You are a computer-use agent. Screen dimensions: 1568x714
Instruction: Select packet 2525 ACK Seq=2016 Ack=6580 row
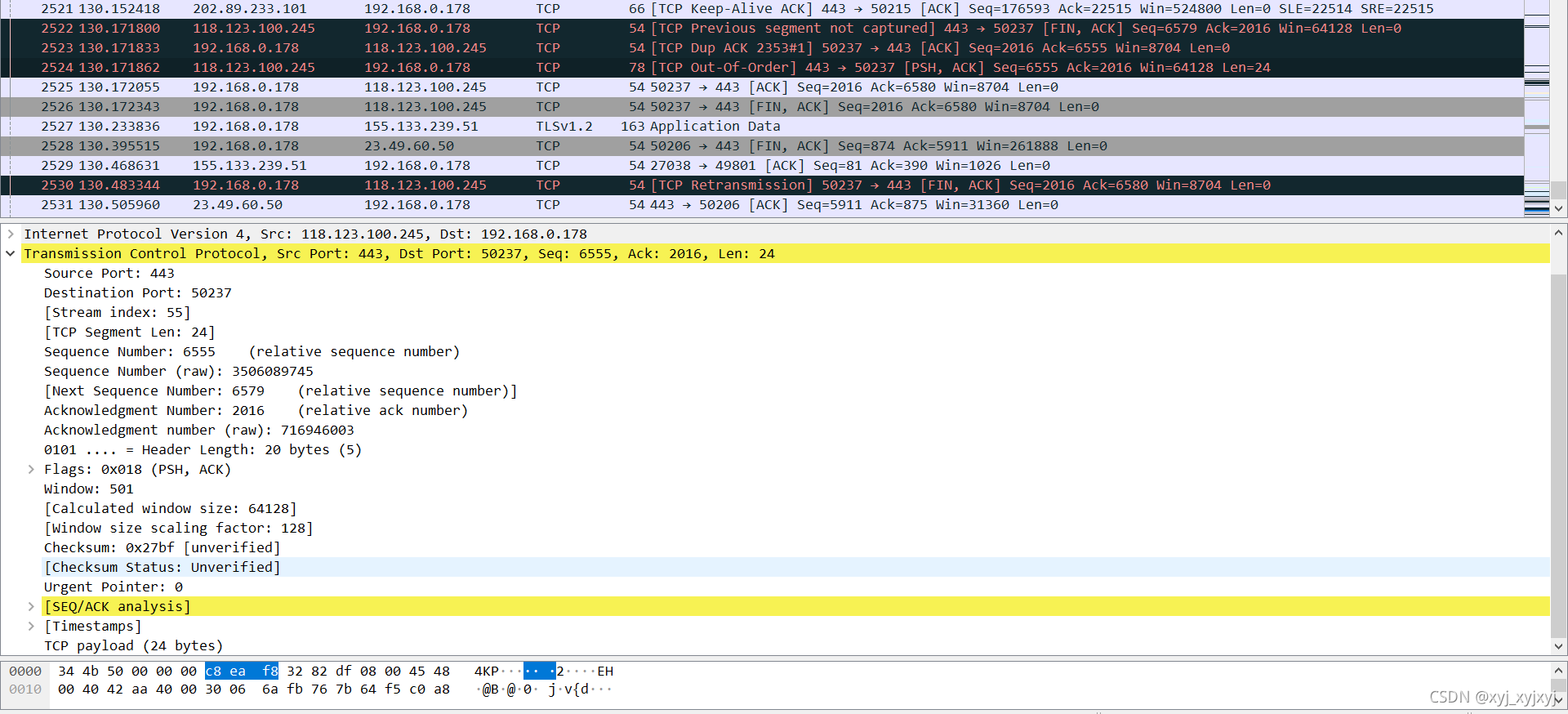(762, 87)
